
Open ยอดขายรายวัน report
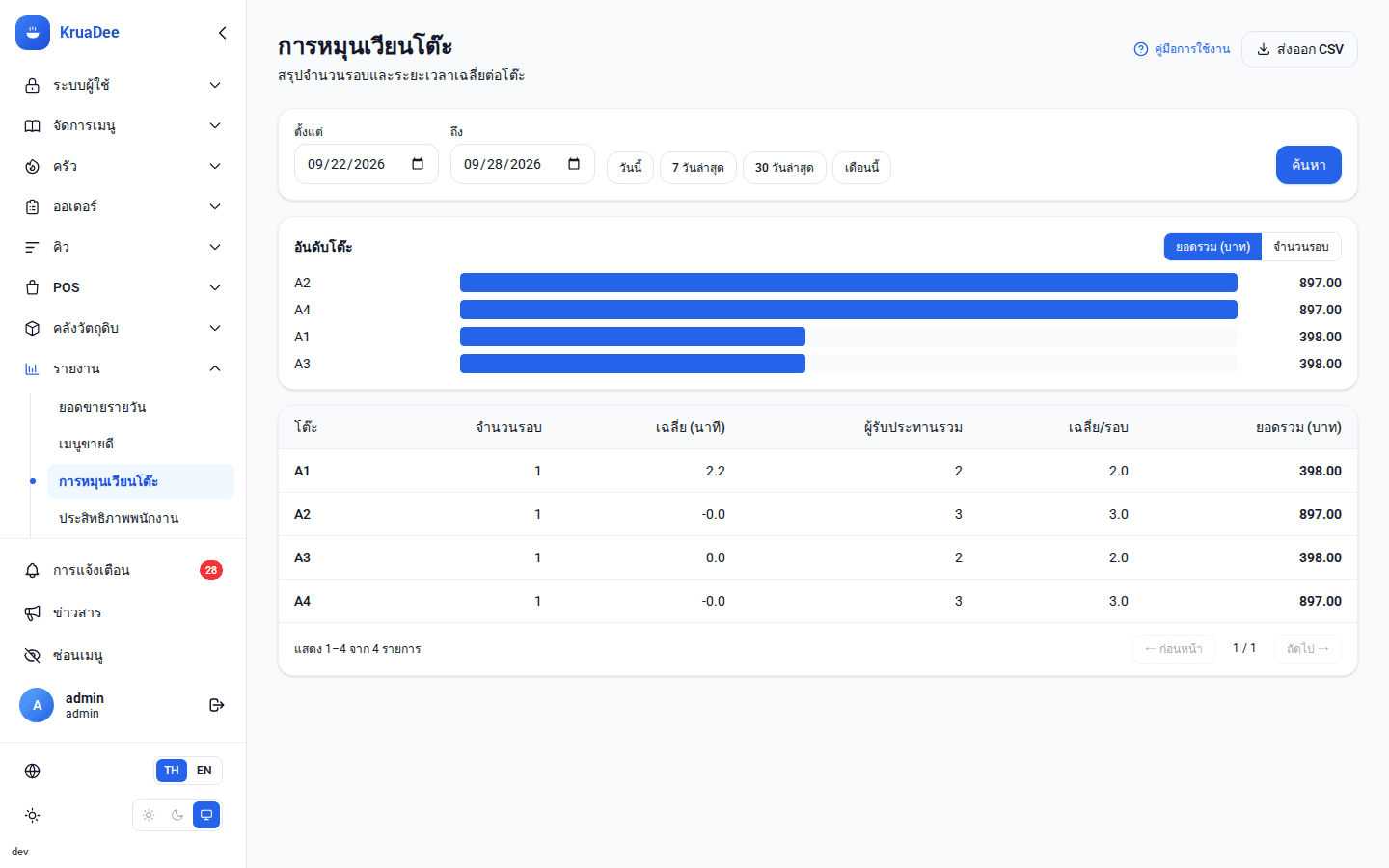coord(141,407)
